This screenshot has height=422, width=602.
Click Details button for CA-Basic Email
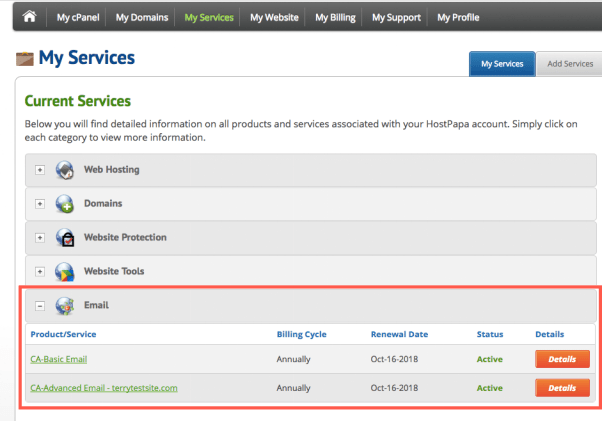tap(563, 359)
